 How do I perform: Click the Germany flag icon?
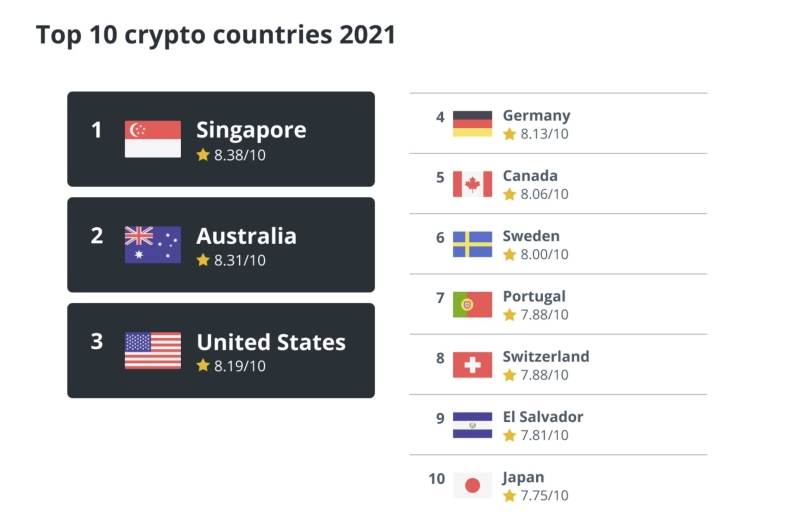click(x=472, y=124)
